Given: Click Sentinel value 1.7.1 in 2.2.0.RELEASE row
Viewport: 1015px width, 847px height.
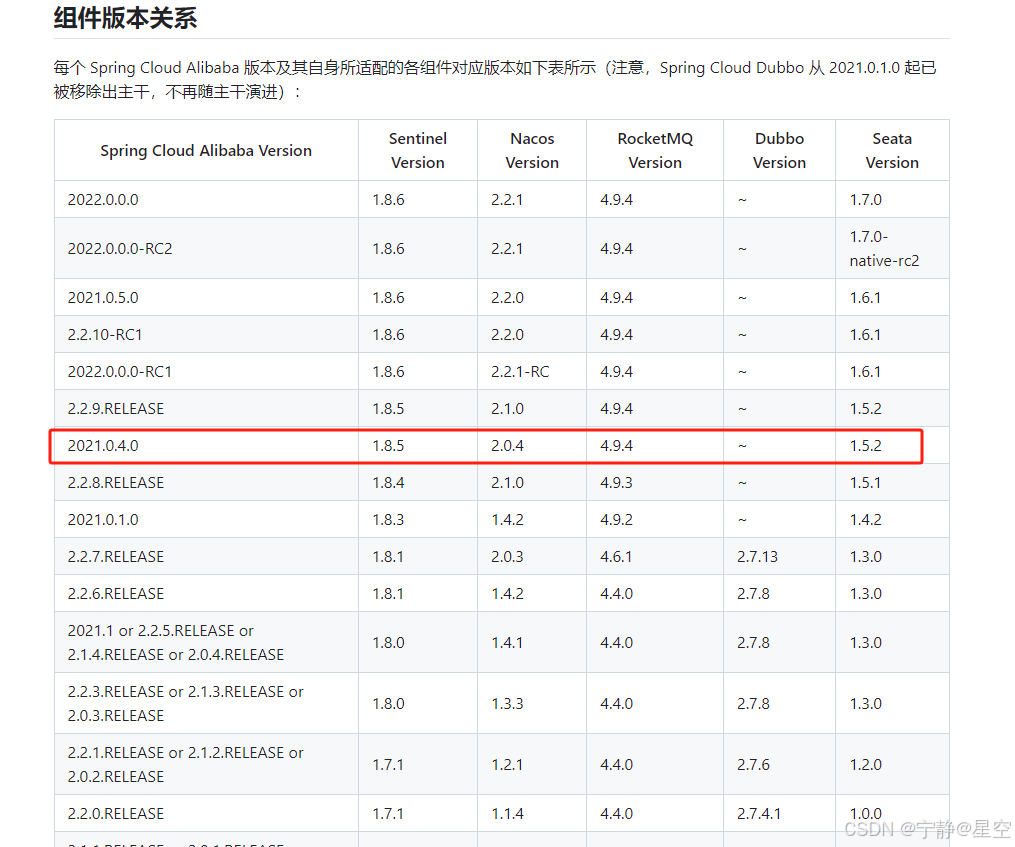Looking at the screenshot, I should coord(388,813).
